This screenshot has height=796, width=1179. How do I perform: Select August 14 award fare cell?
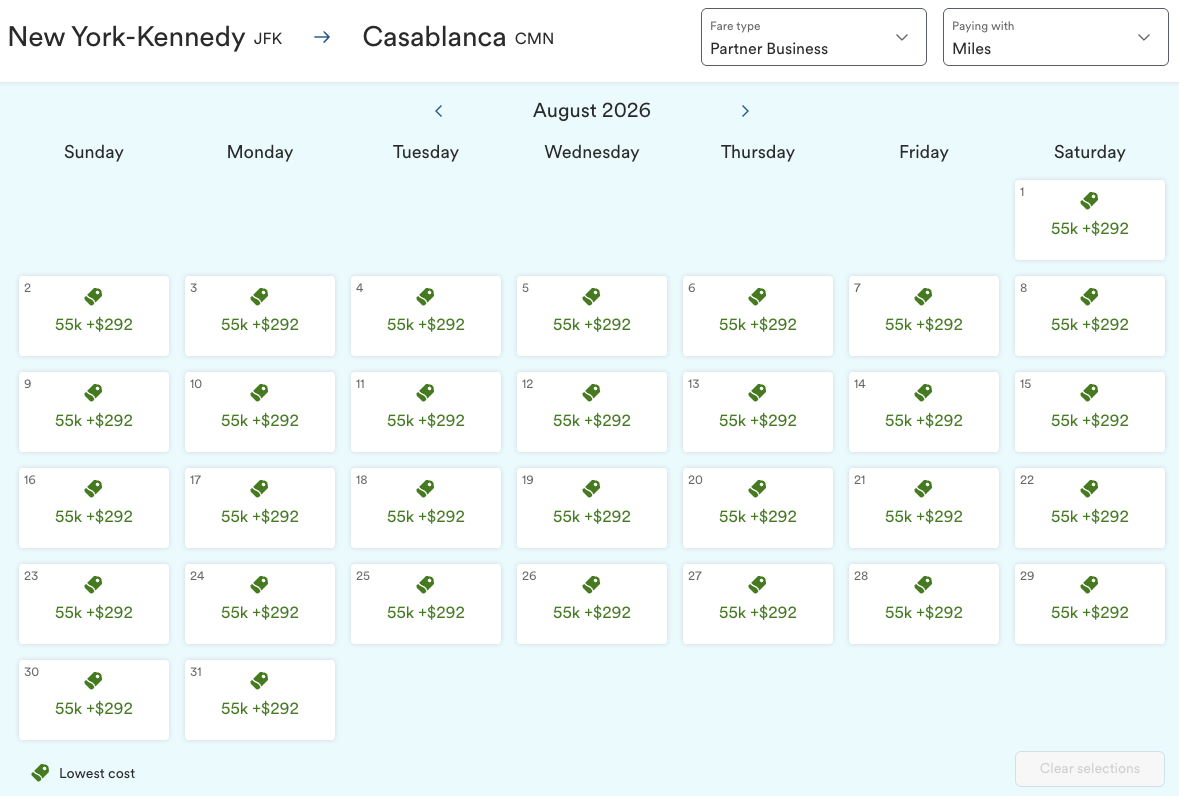pyautogui.click(x=923, y=412)
